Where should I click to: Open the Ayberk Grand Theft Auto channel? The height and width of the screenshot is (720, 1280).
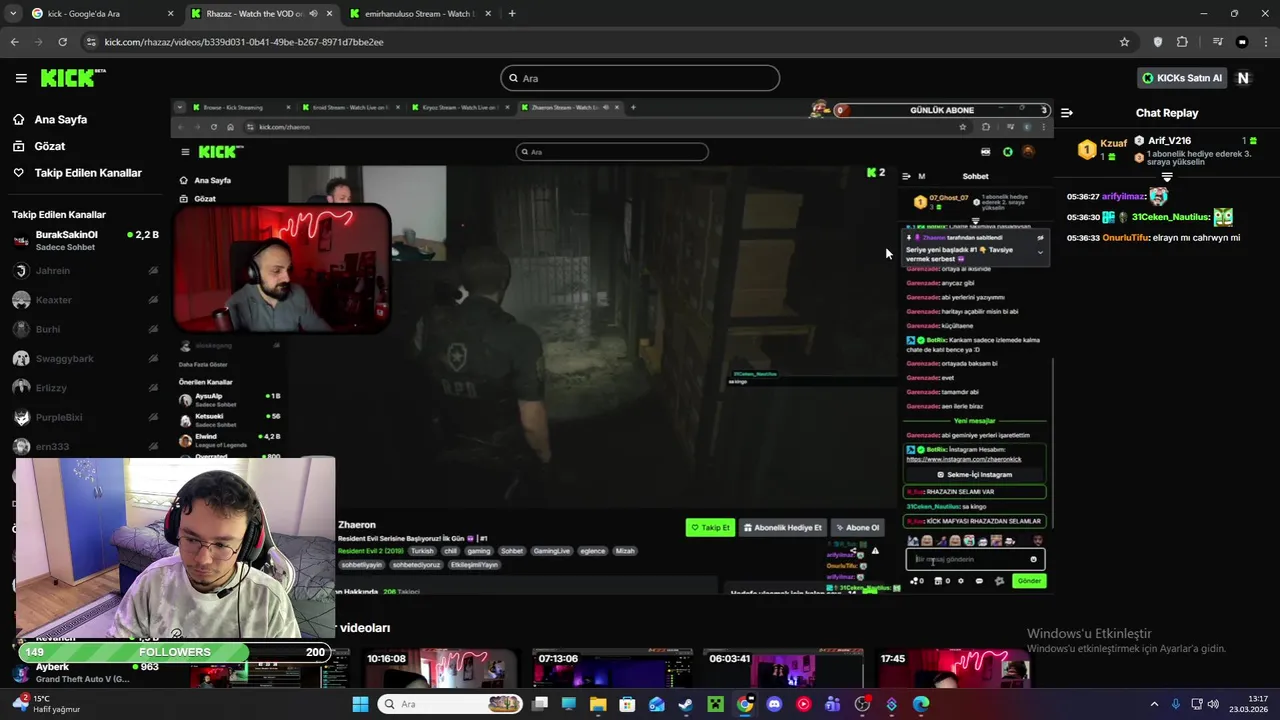point(85,673)
